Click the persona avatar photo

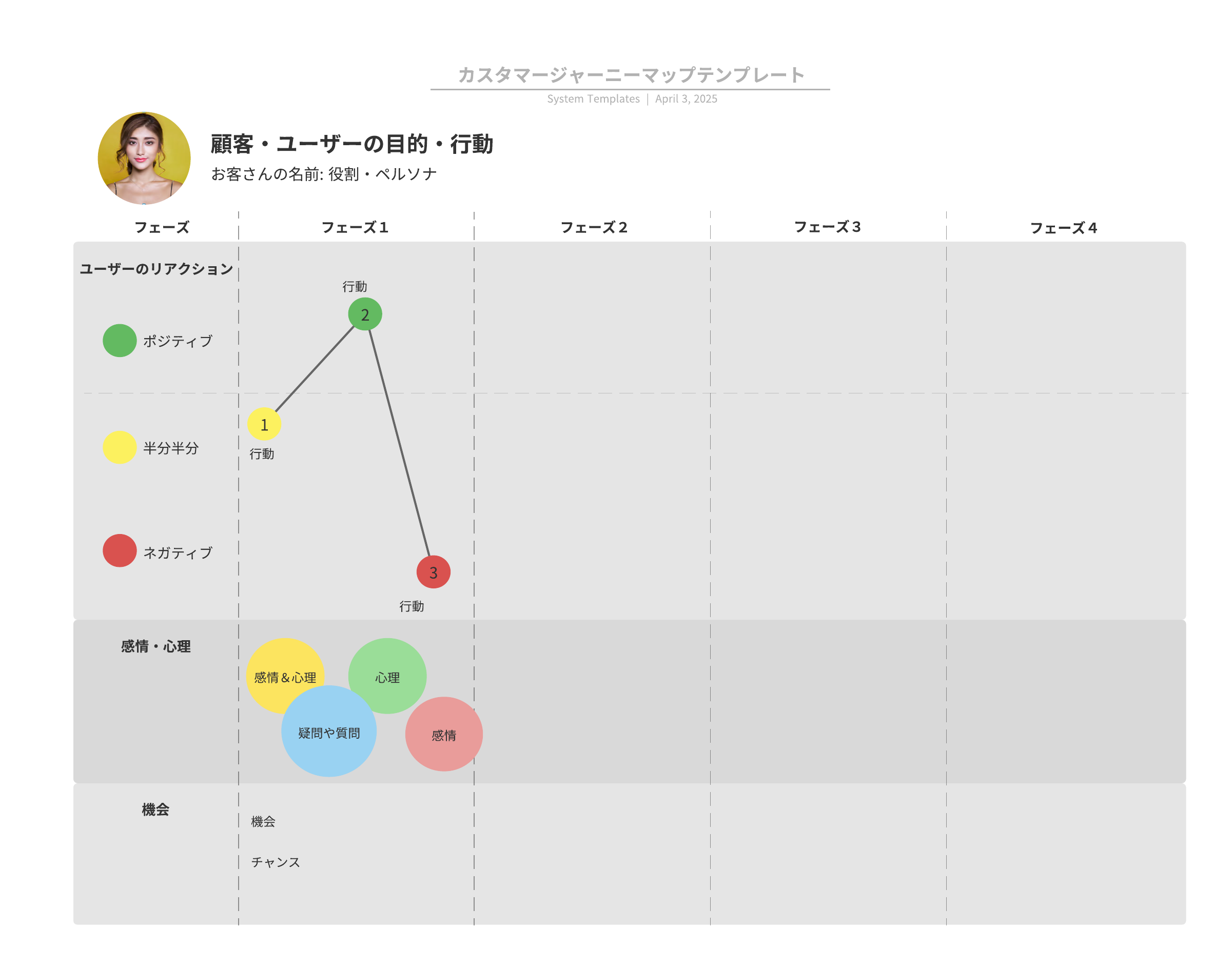(144, 157)
